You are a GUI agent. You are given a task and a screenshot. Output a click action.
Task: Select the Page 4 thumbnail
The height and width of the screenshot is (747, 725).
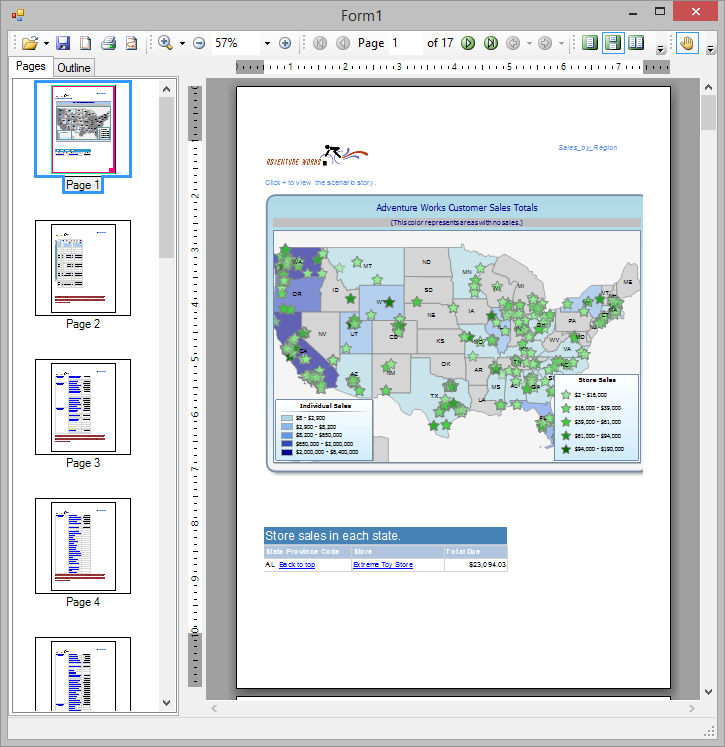click(83, 546)
